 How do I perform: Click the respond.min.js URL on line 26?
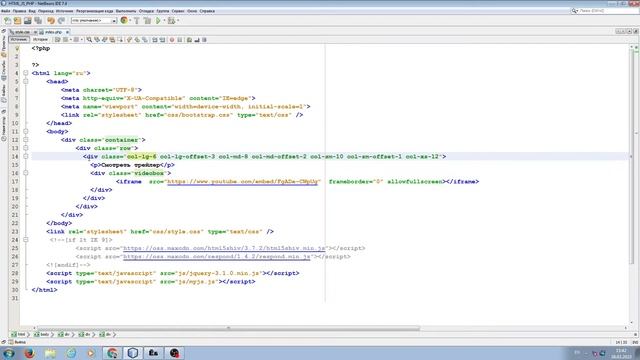coord(217,256)
